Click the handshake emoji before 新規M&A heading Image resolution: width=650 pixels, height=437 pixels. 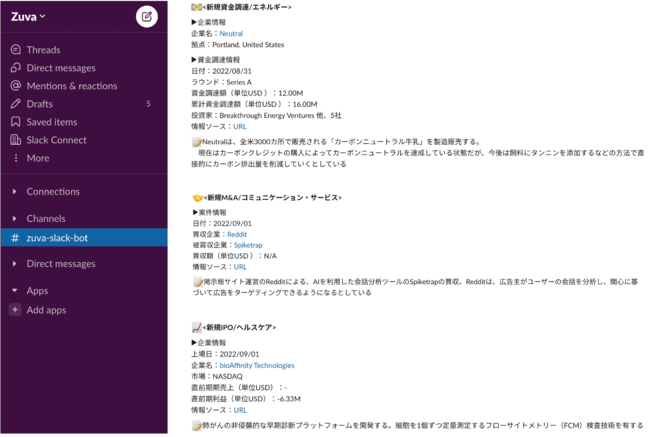coord(197,198)
